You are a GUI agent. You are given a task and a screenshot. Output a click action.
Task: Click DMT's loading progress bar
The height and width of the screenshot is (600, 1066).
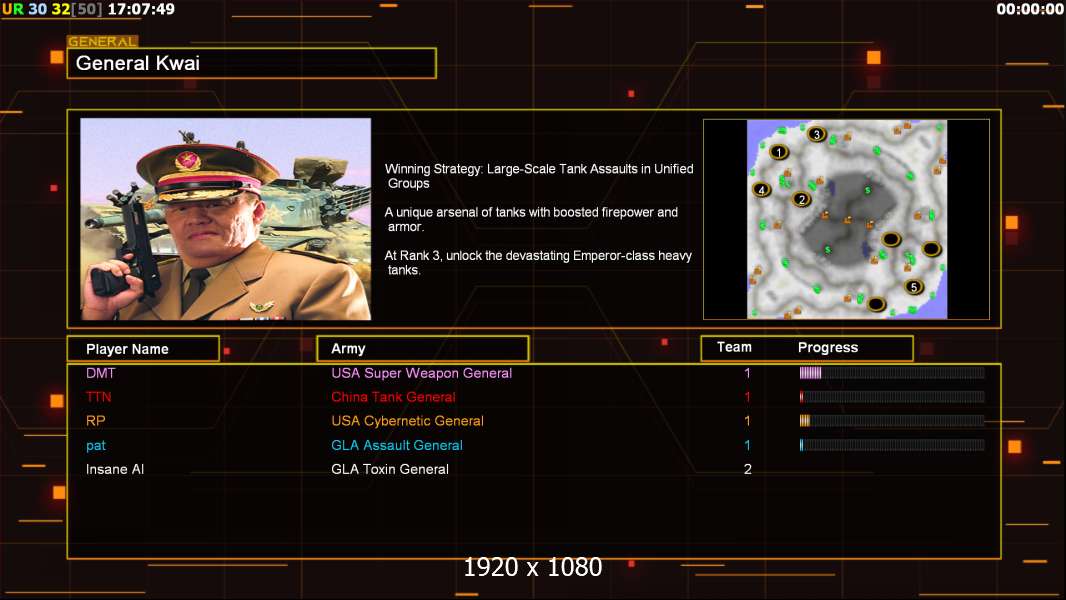click(x=892, y=372)
